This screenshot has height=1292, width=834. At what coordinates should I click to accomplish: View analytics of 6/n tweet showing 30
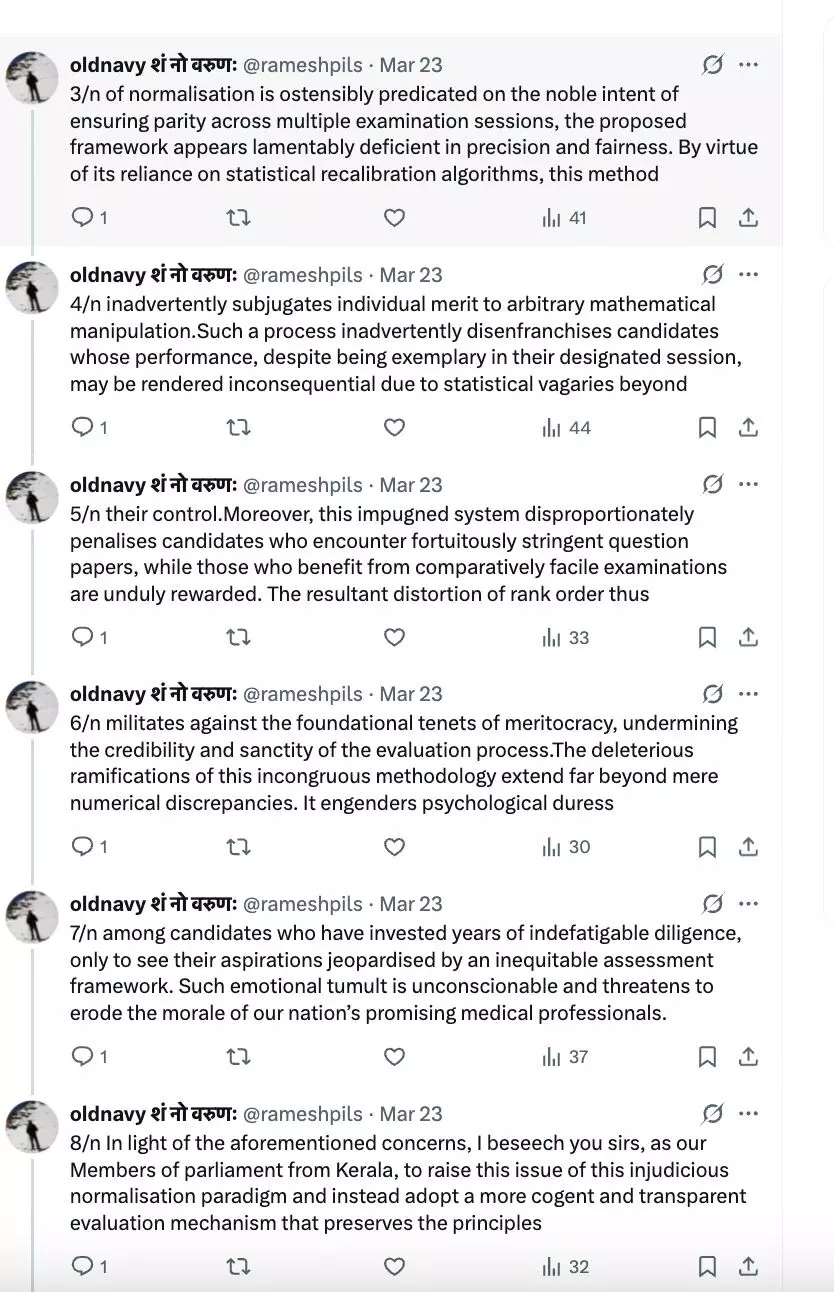pos(566,847)
